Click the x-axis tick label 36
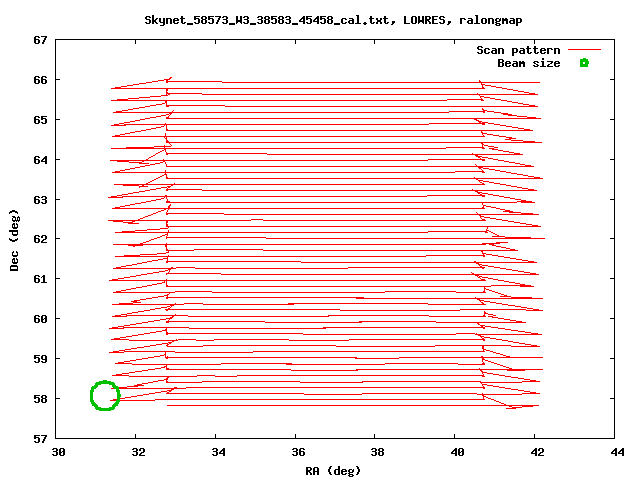640x480 pixels. (x=298, y=452)
